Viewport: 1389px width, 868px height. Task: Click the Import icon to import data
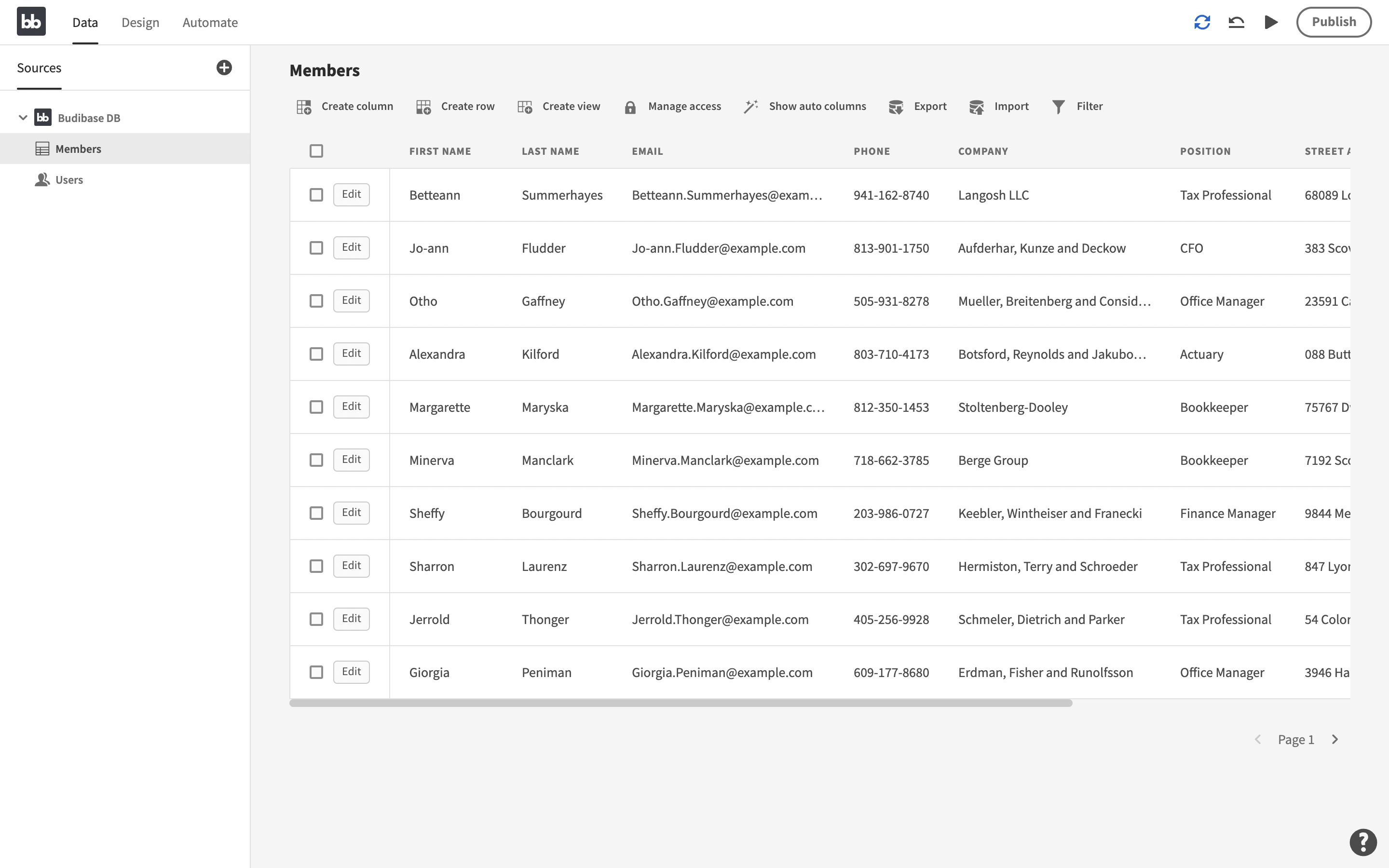click(x=976, y=106)
